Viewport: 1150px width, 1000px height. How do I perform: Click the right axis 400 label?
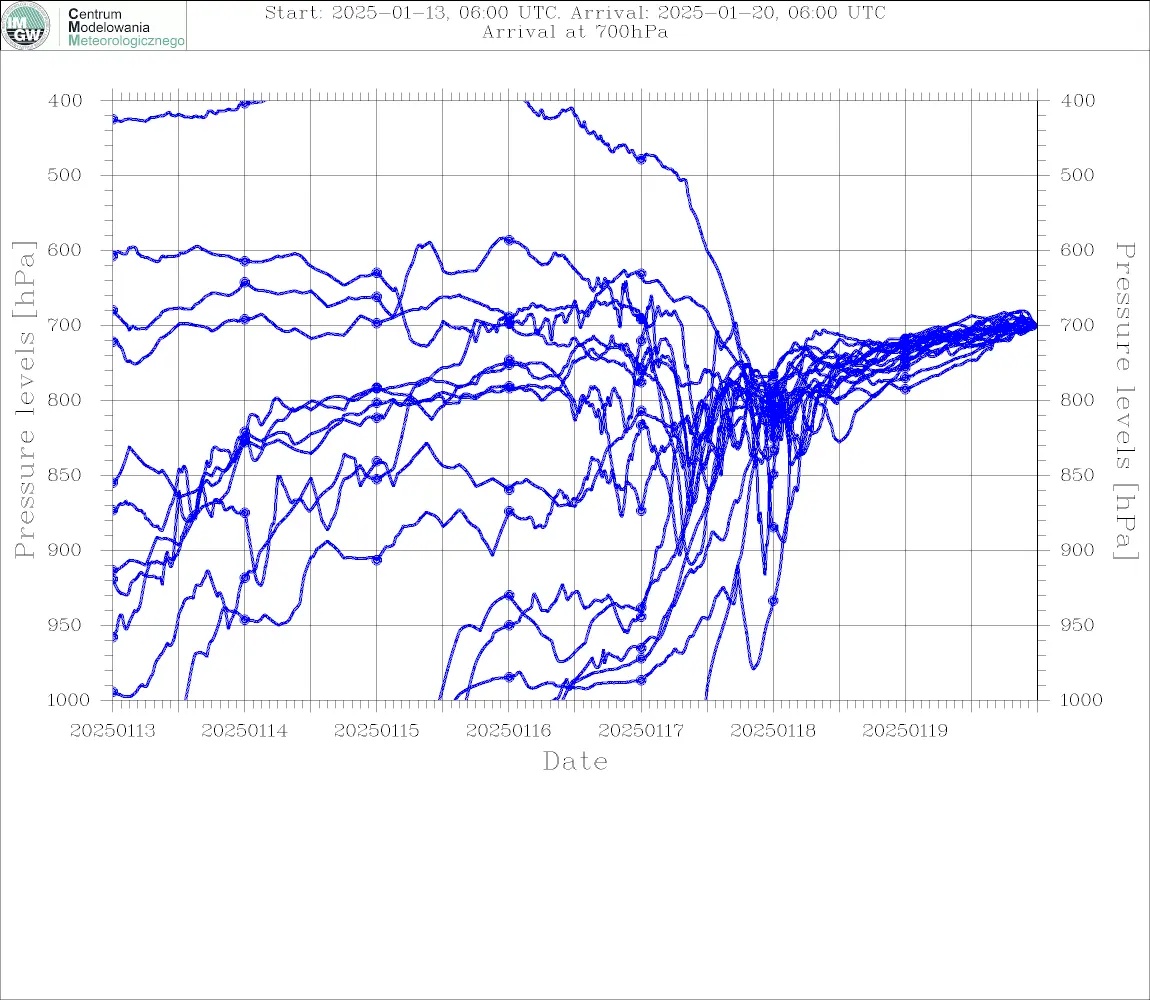click(x=1077, y=101)
